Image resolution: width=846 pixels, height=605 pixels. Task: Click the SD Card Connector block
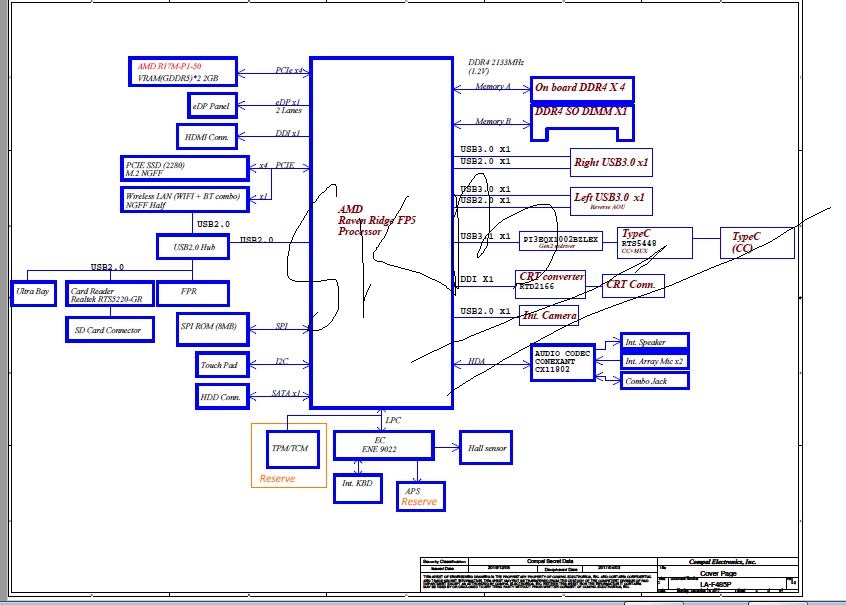tap(110, 329)
